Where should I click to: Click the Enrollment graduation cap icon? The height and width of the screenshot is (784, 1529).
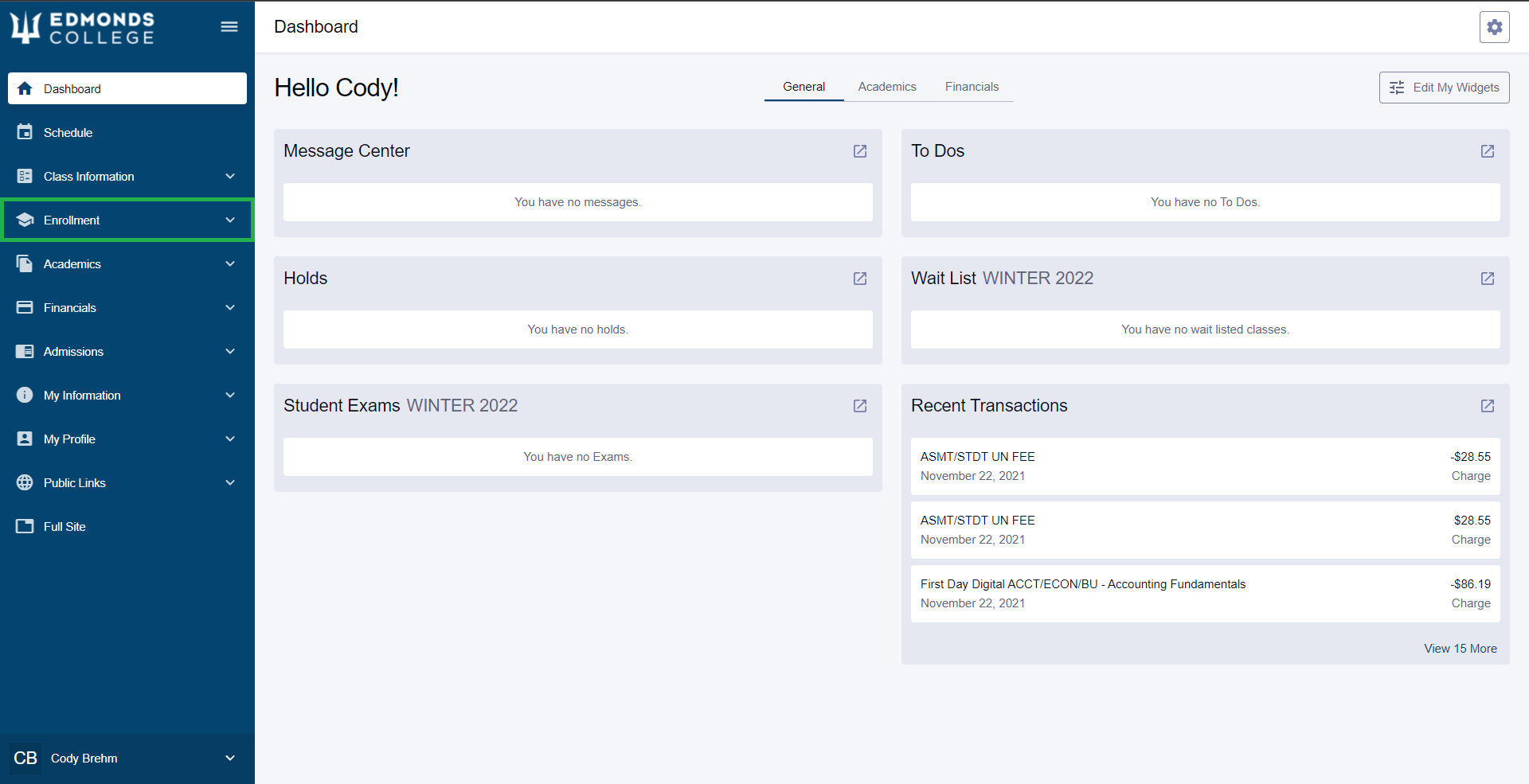[x=25, y=220]
